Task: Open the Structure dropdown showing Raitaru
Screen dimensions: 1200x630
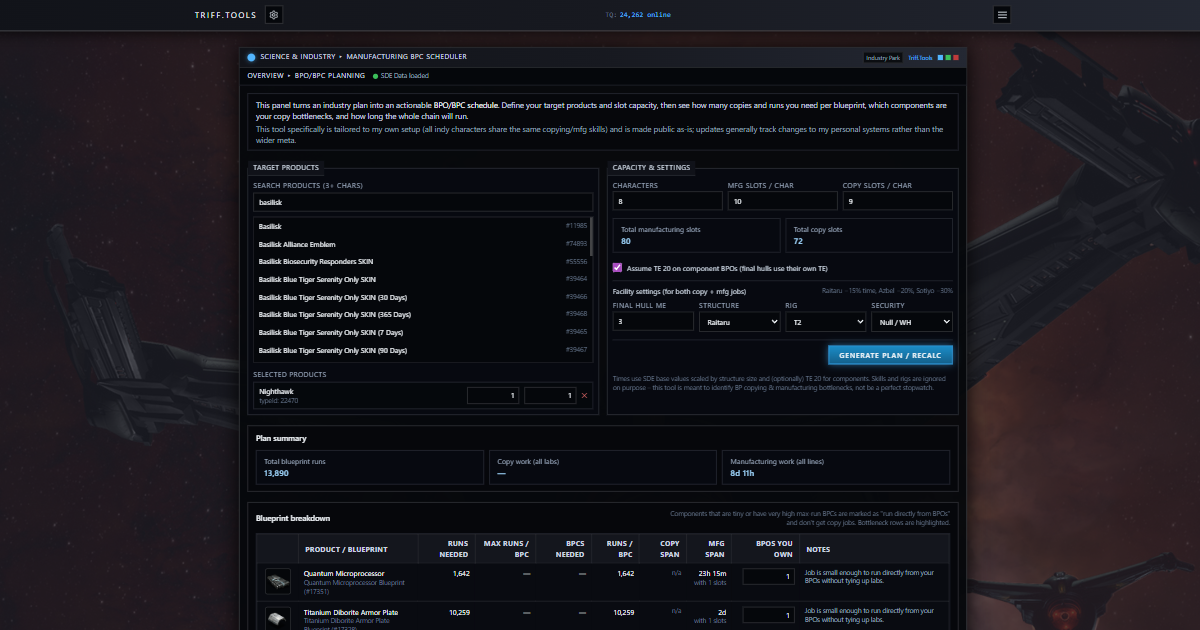Action: tap(739, 322)
